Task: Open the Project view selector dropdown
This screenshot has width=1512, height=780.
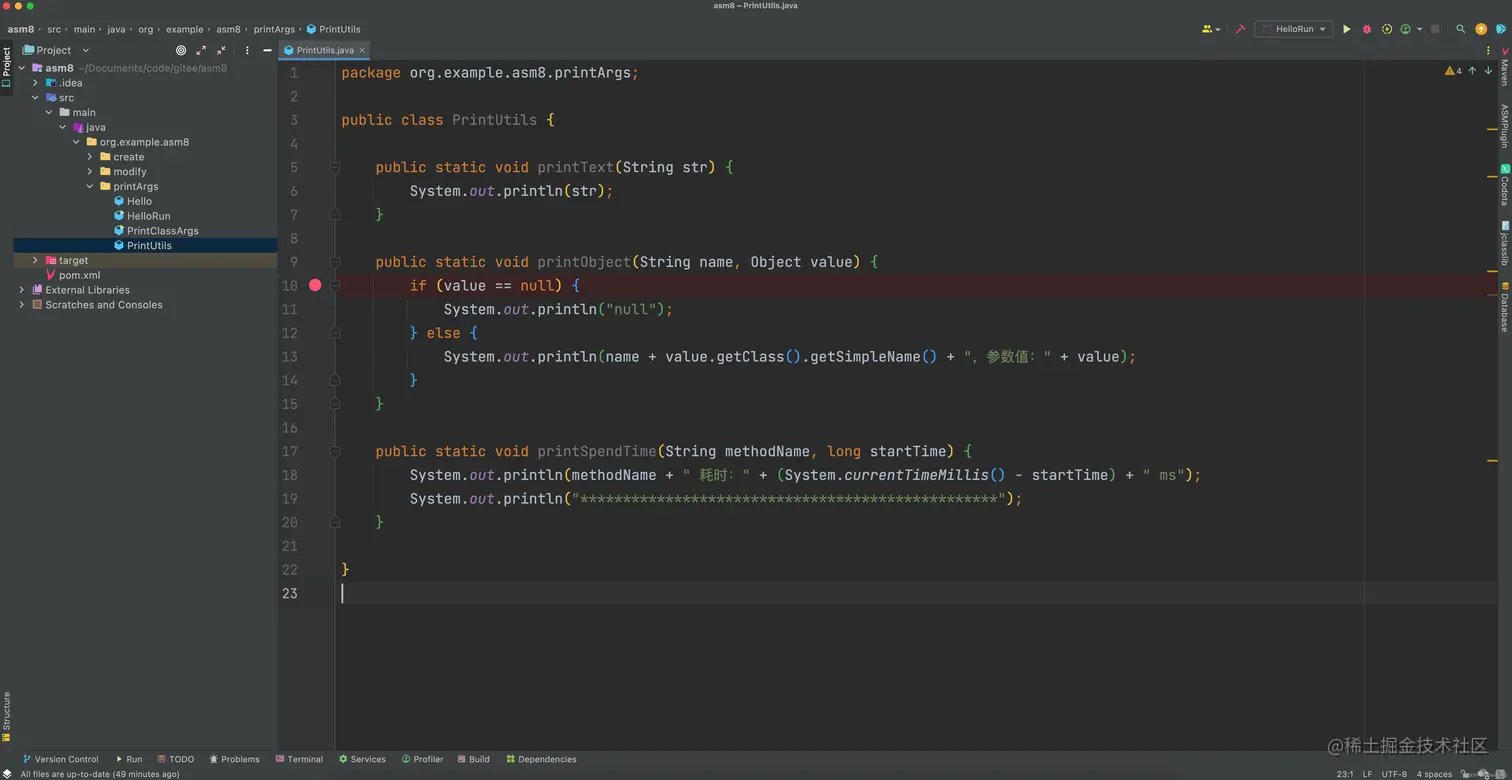Action: [x=57, y=50]
